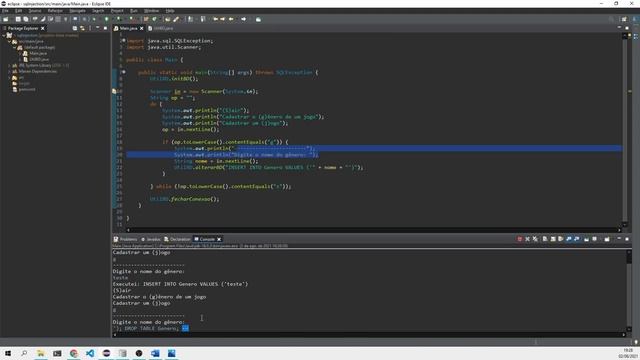Viewport: 640px width, 360px height.
Task: Click the Forward navigation arrow in toolbar
Action: (244, 19)
